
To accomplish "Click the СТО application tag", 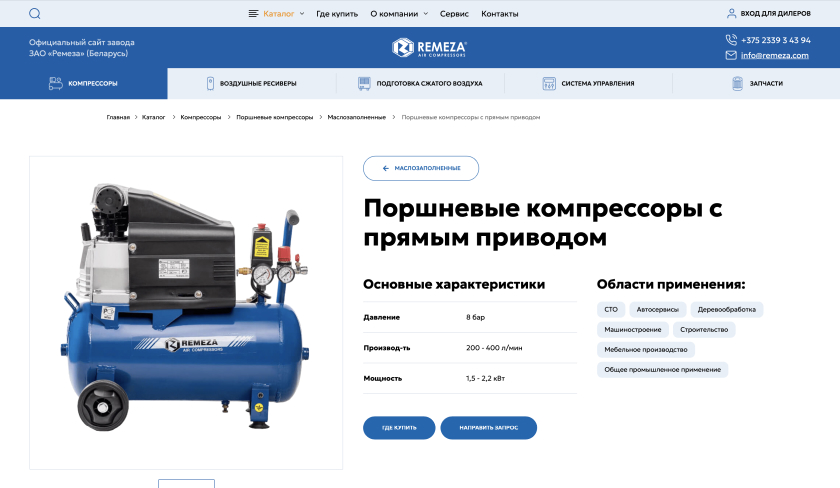I will point(611,310).
